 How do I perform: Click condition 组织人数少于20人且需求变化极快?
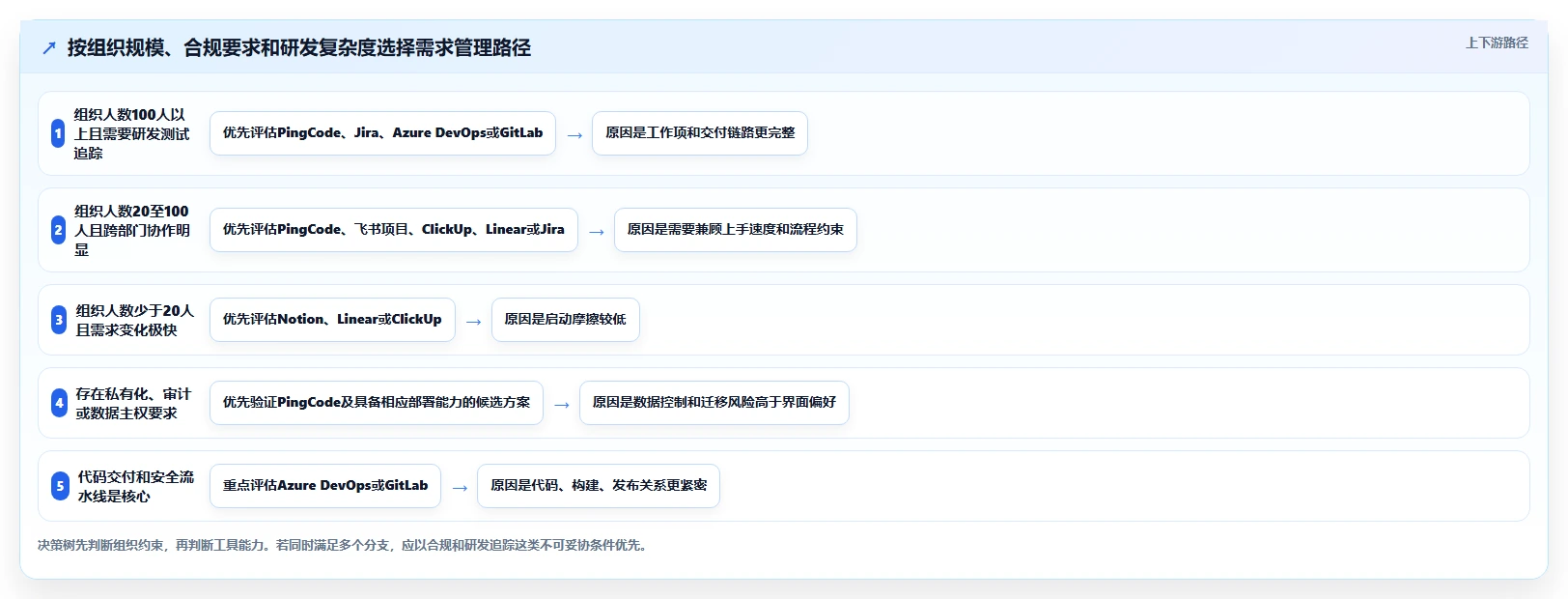coord(134,320)
